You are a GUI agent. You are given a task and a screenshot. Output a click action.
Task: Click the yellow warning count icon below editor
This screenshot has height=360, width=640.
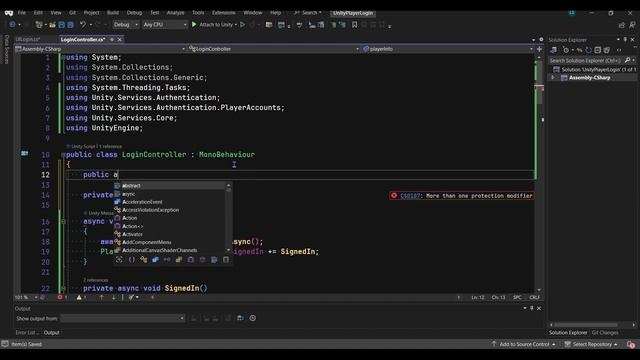79,297
